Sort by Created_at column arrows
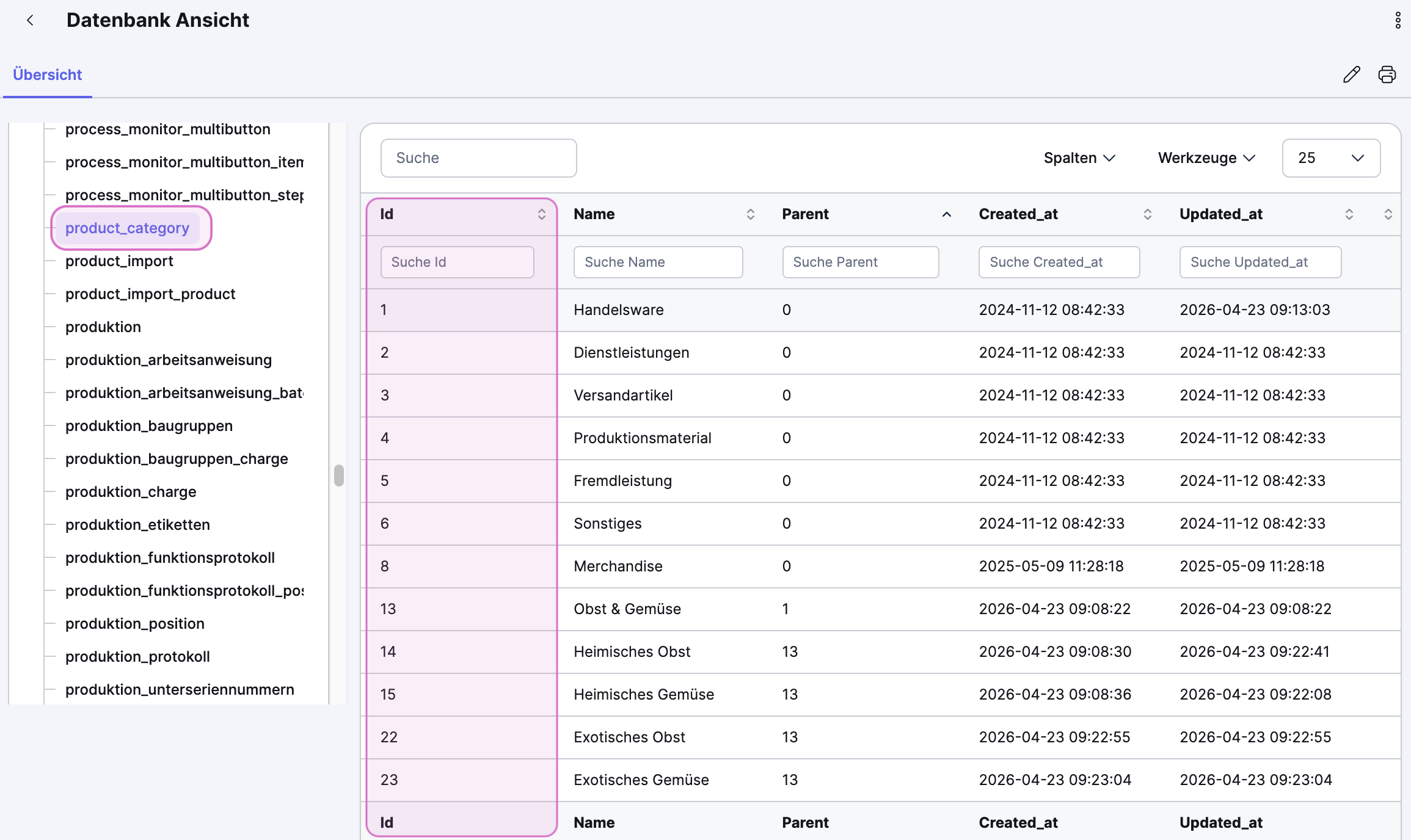 pyautogui.click(x=1148, y=214)
